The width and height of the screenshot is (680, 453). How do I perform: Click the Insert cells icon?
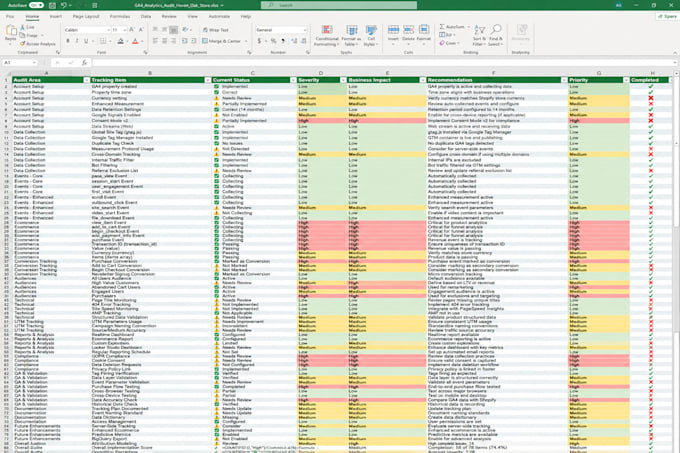click(393, 33)
